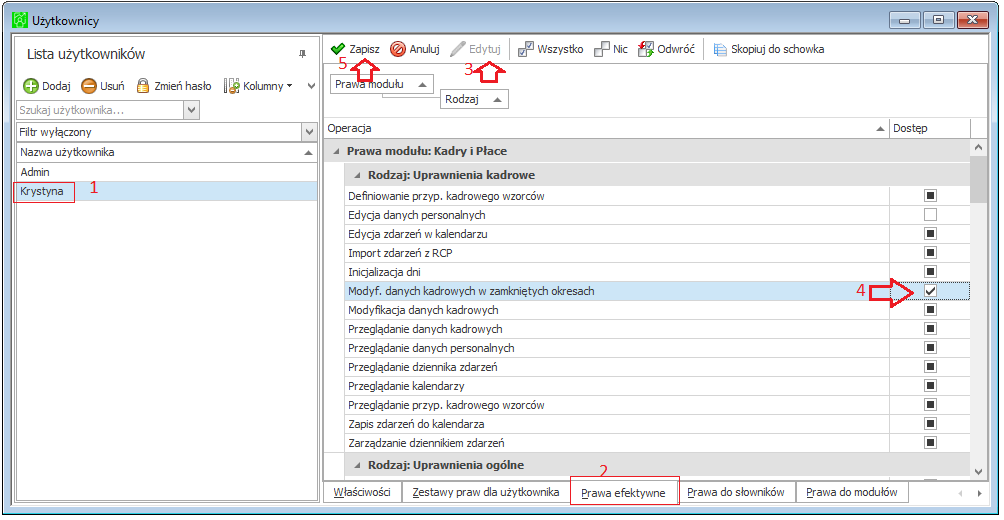Clear all rights with the Nic icon

602,49
